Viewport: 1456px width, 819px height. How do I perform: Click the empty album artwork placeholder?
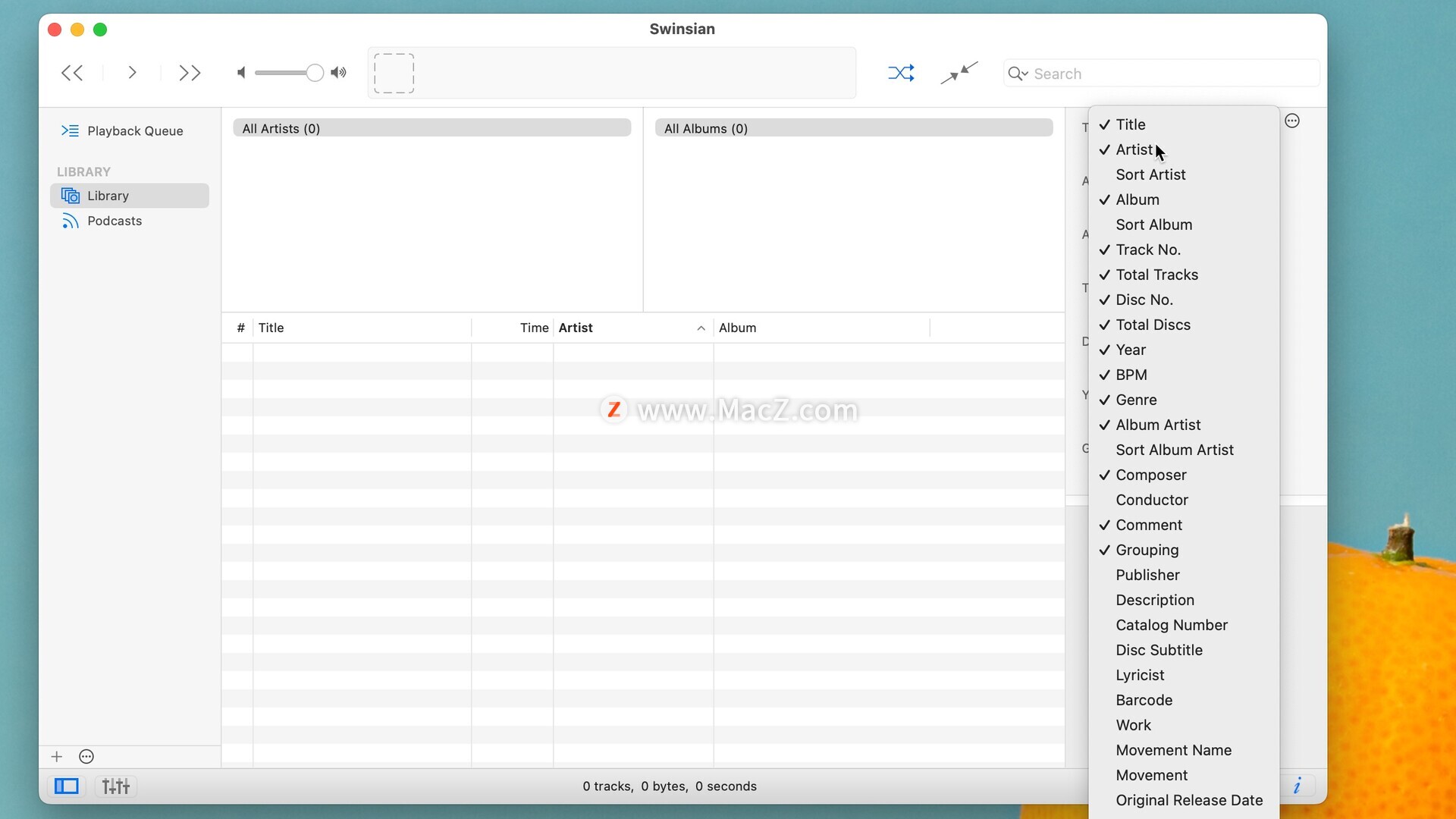coord(394,74)
